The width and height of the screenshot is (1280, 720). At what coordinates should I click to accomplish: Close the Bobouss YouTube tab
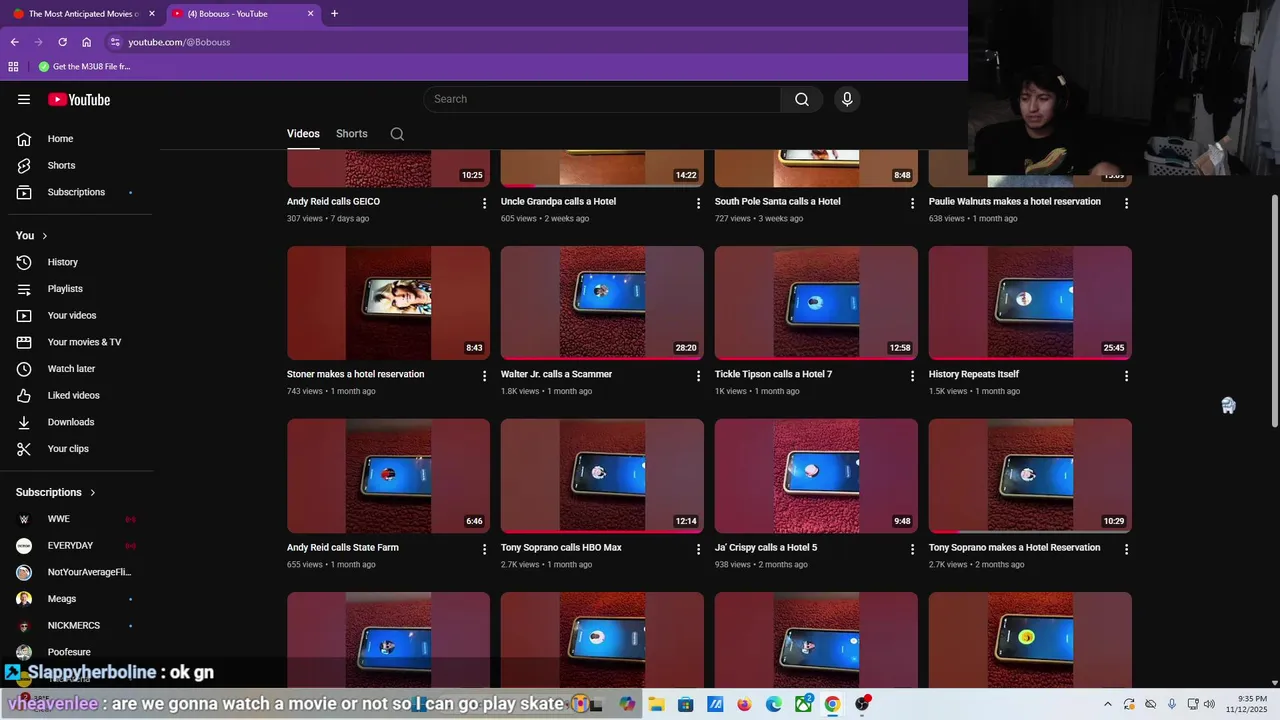pyautogui.click(x=310, y=14)
